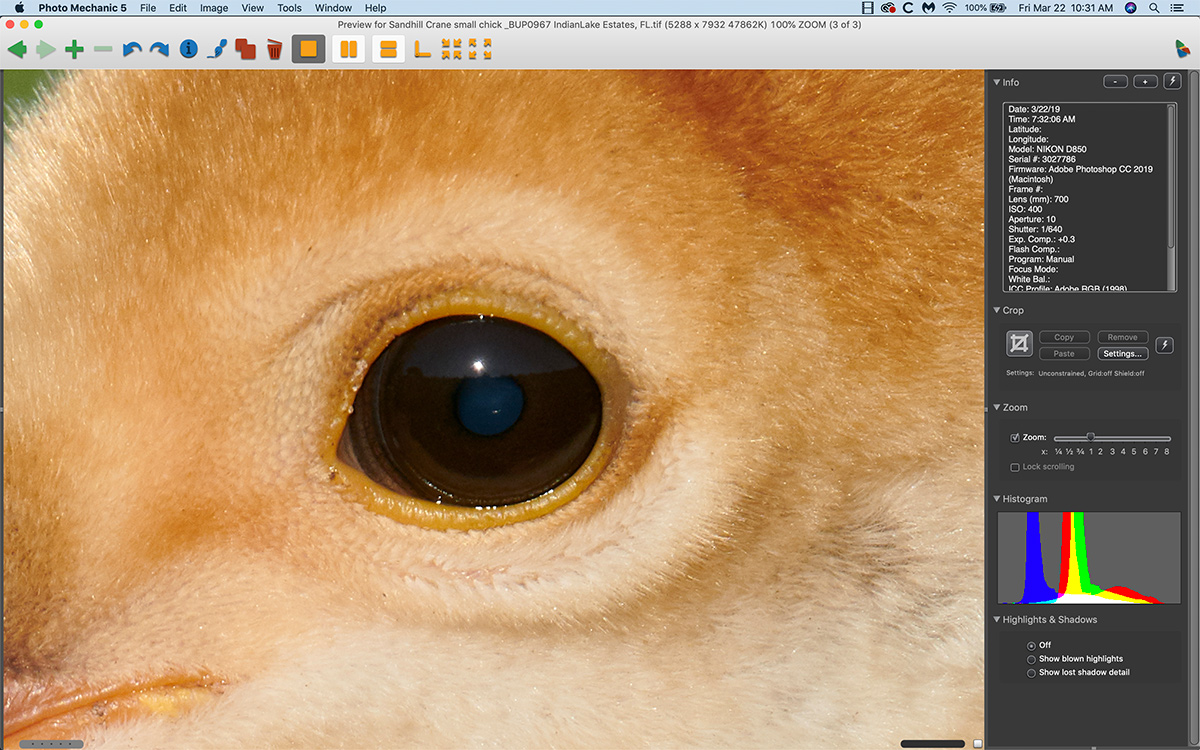Select Show blown highlights option

pyautogui.click(x=1032, y=659)
